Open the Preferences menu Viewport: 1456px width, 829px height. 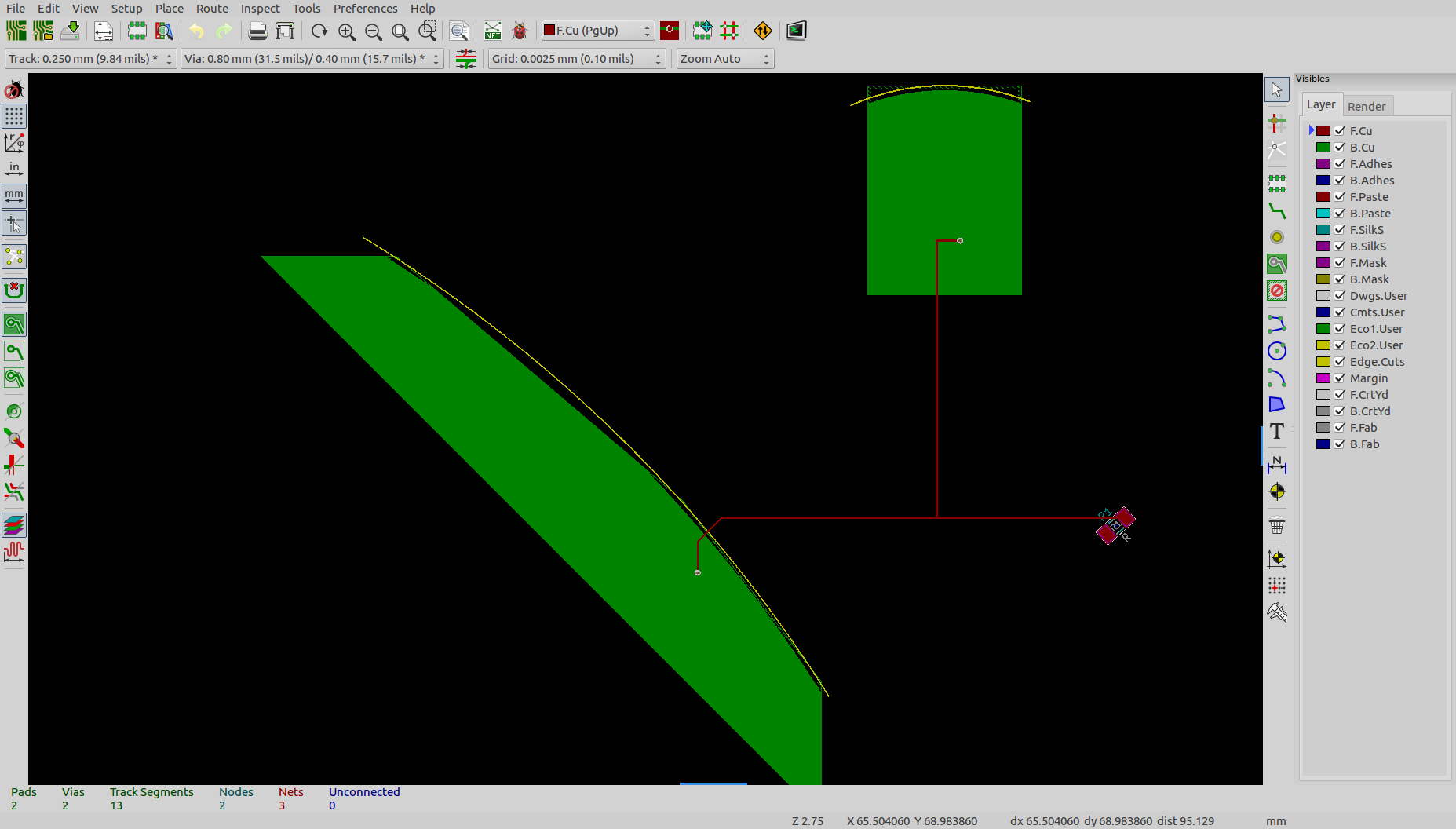[365, 9]
